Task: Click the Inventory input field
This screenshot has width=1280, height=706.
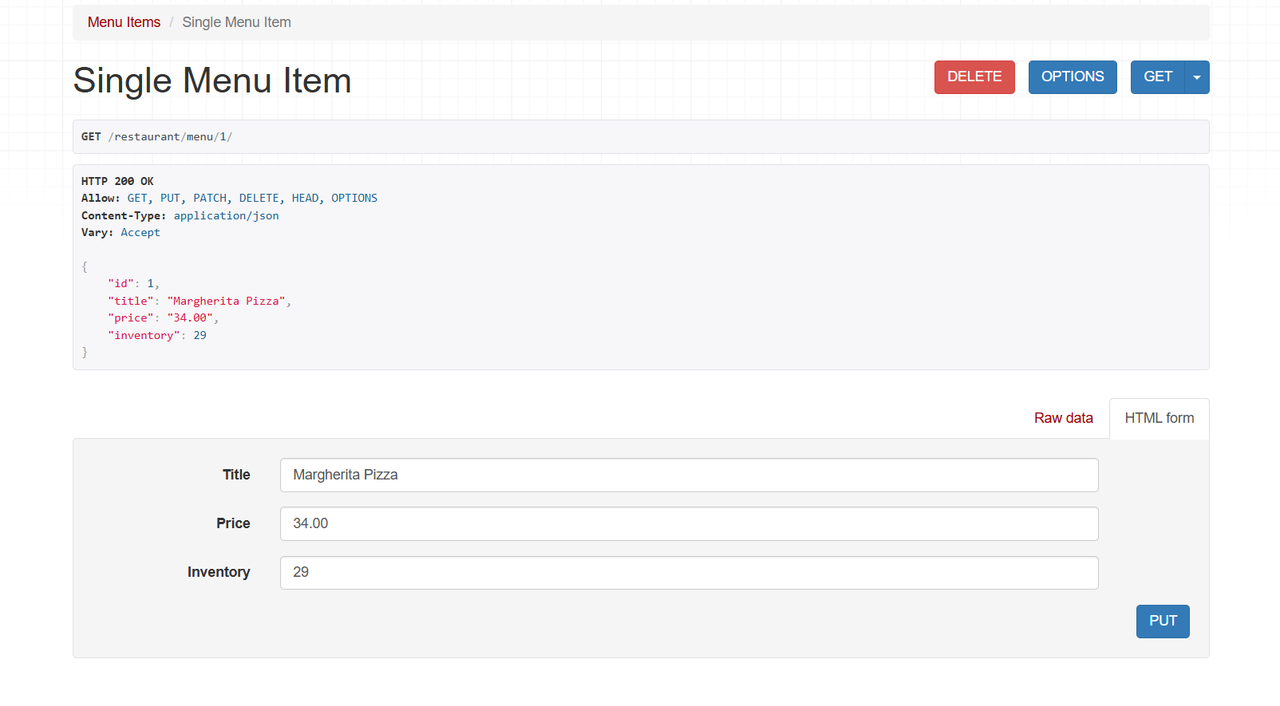Action: 689,573
